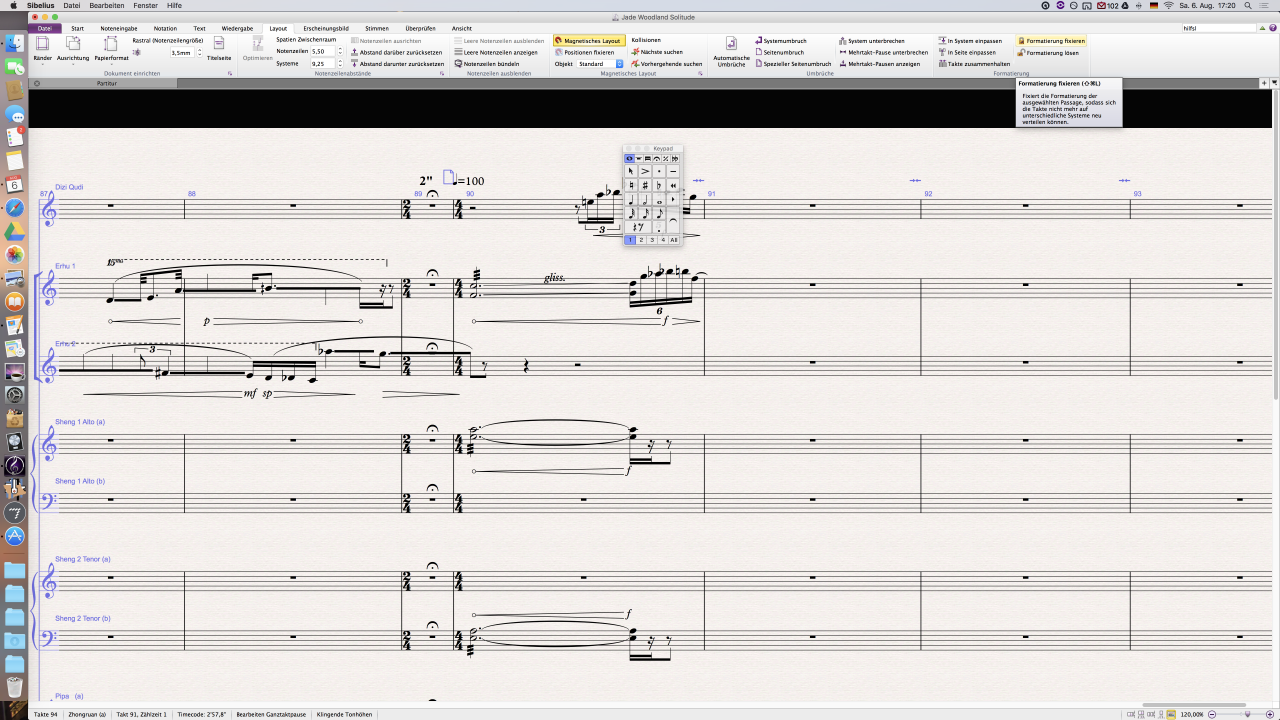Toggle Magnetisches Layout on or off
The height and width of the screenshot is (720, 1280).
[x=588, y=41]
